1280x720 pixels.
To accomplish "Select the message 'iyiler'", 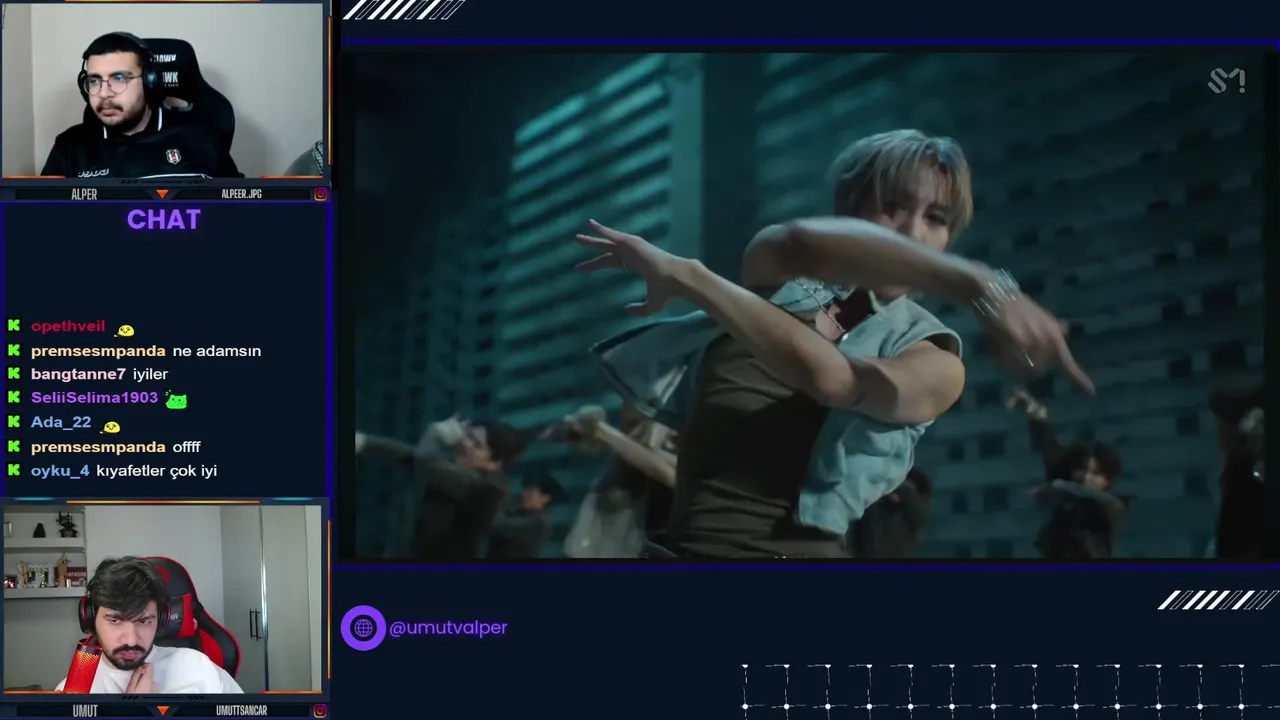I will [150, 374].
